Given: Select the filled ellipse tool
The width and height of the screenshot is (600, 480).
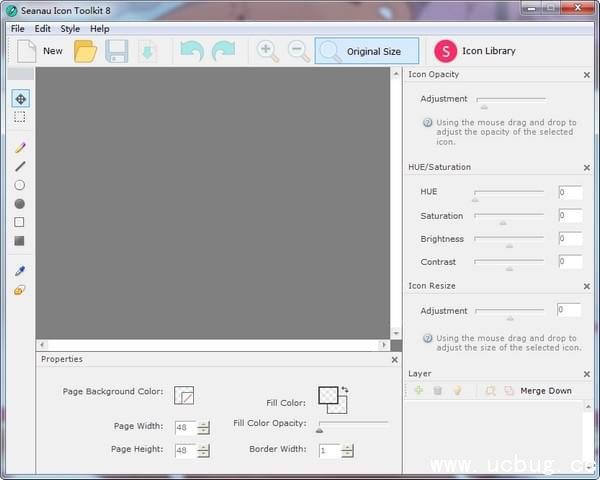Looking at the screenshot, I should (x=20, y=204).
